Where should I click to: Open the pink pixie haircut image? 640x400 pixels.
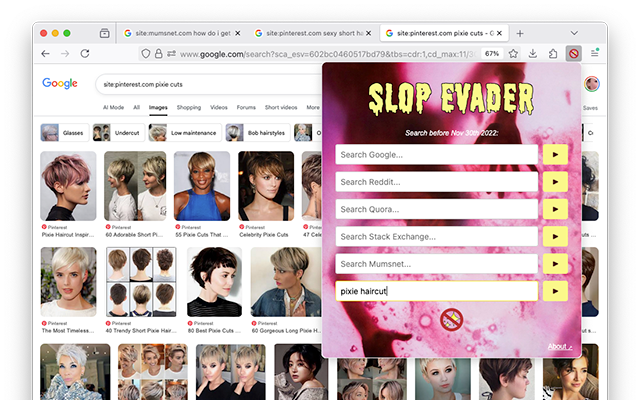68,186
